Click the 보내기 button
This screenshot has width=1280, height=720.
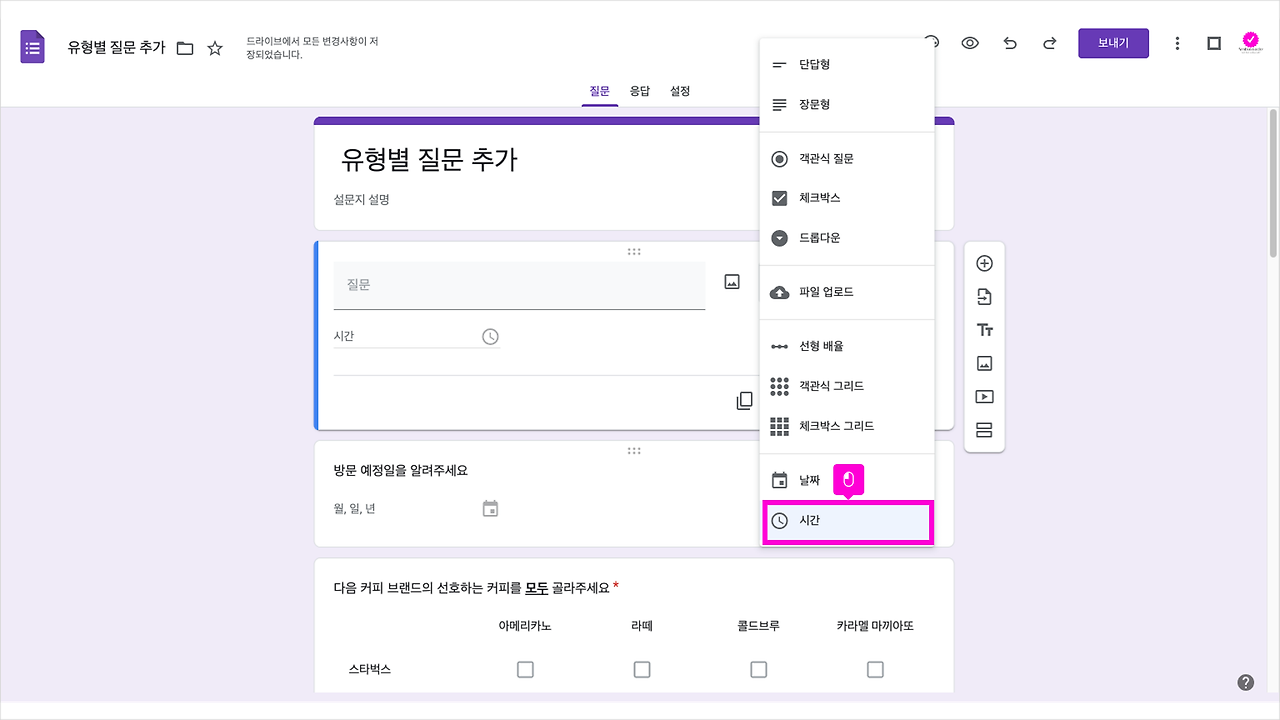(1113, 43)
